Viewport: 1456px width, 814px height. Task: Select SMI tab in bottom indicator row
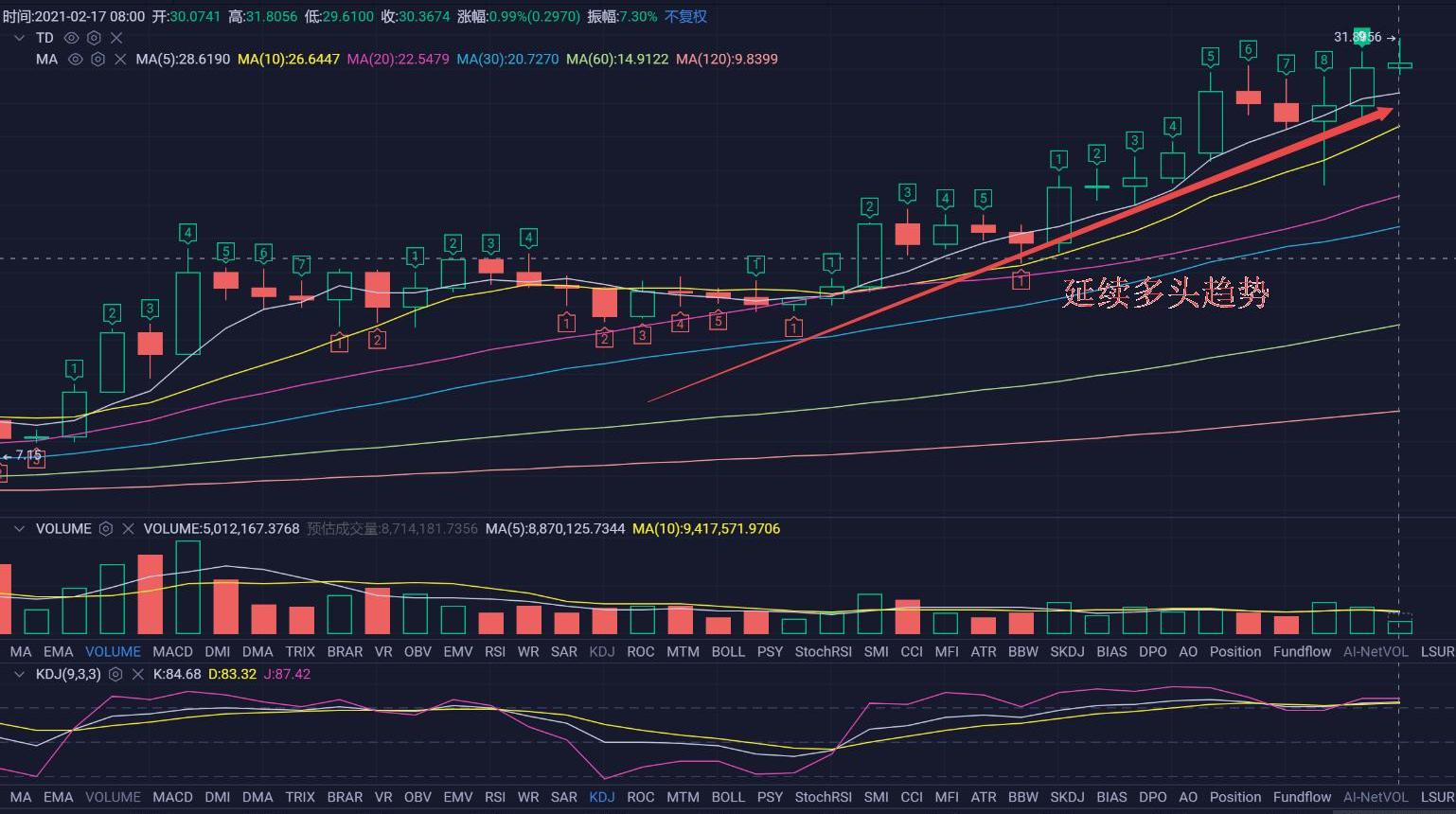[x=877, y=797]
